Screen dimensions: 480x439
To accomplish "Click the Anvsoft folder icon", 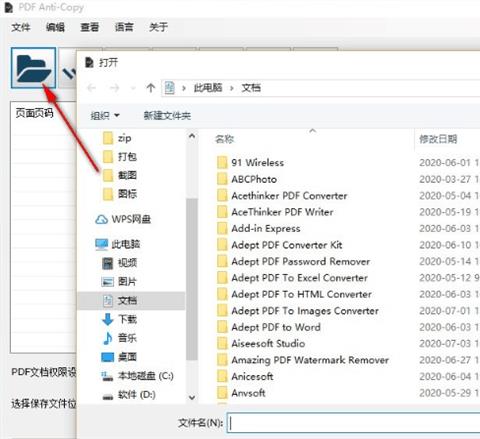I will pyautogui.click(x=222, y=393).
